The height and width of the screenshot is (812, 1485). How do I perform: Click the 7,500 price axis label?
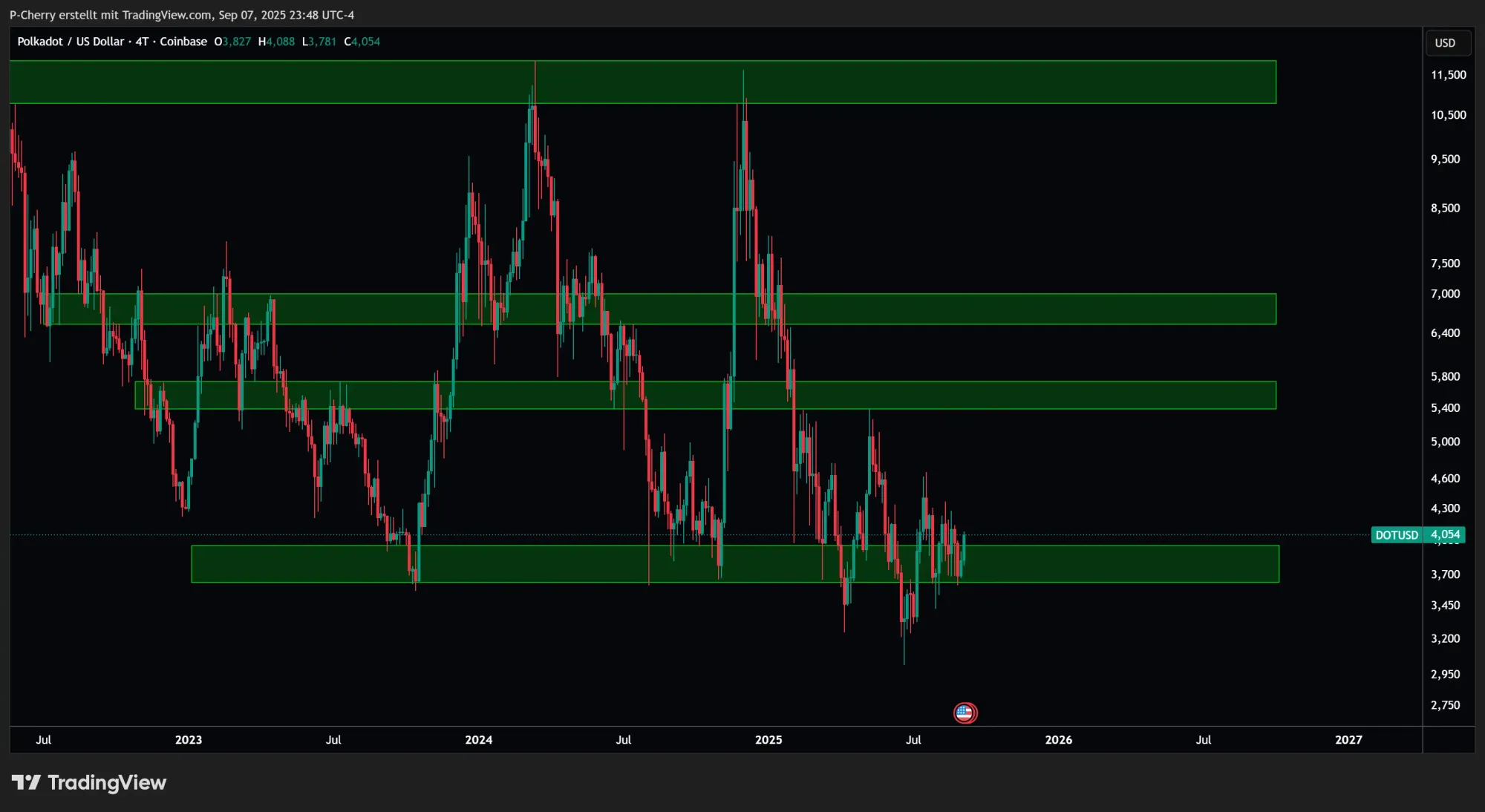[x=1445, y=263]
